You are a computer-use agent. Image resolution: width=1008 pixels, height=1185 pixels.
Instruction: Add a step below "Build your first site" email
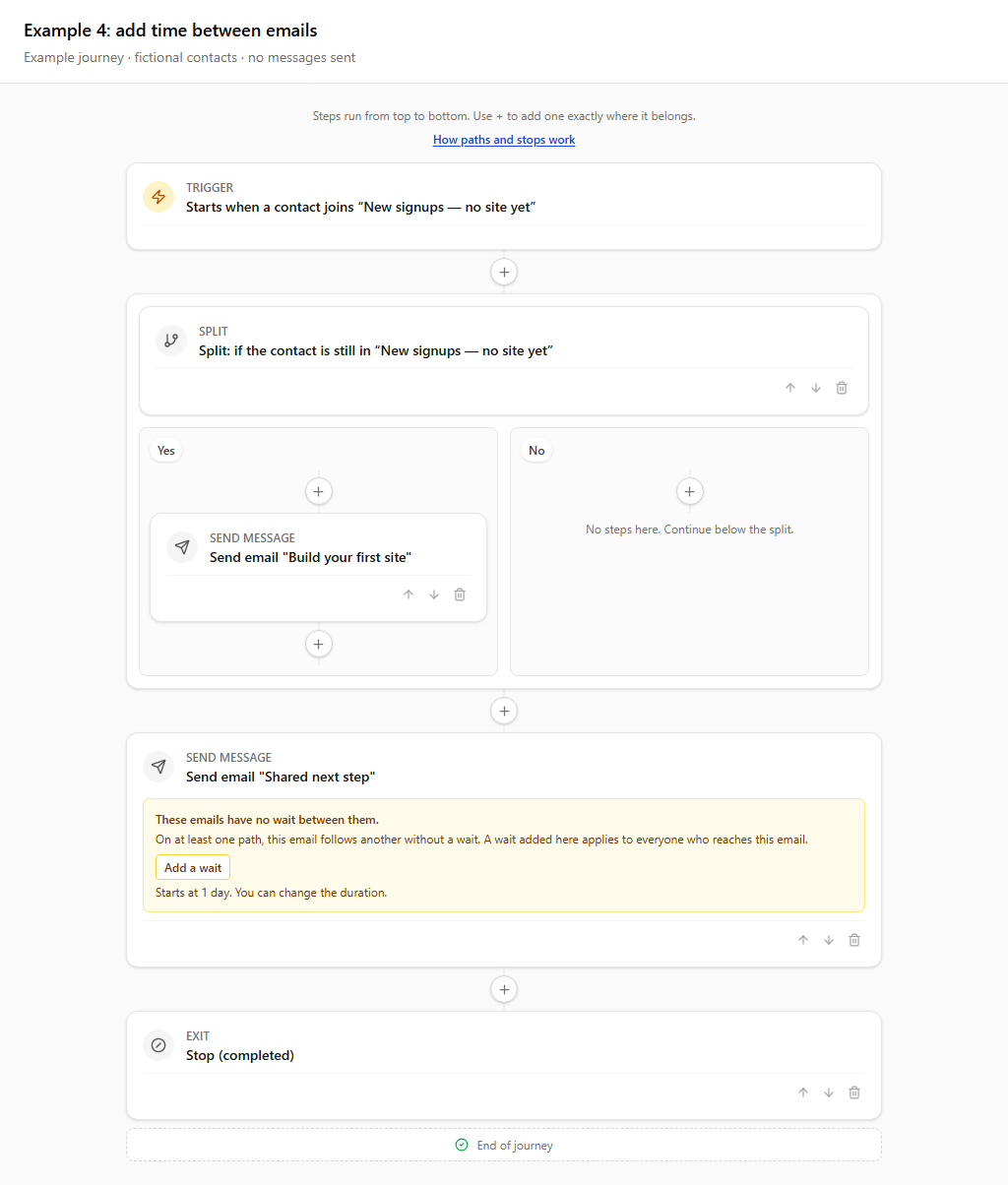click(318, 644)
